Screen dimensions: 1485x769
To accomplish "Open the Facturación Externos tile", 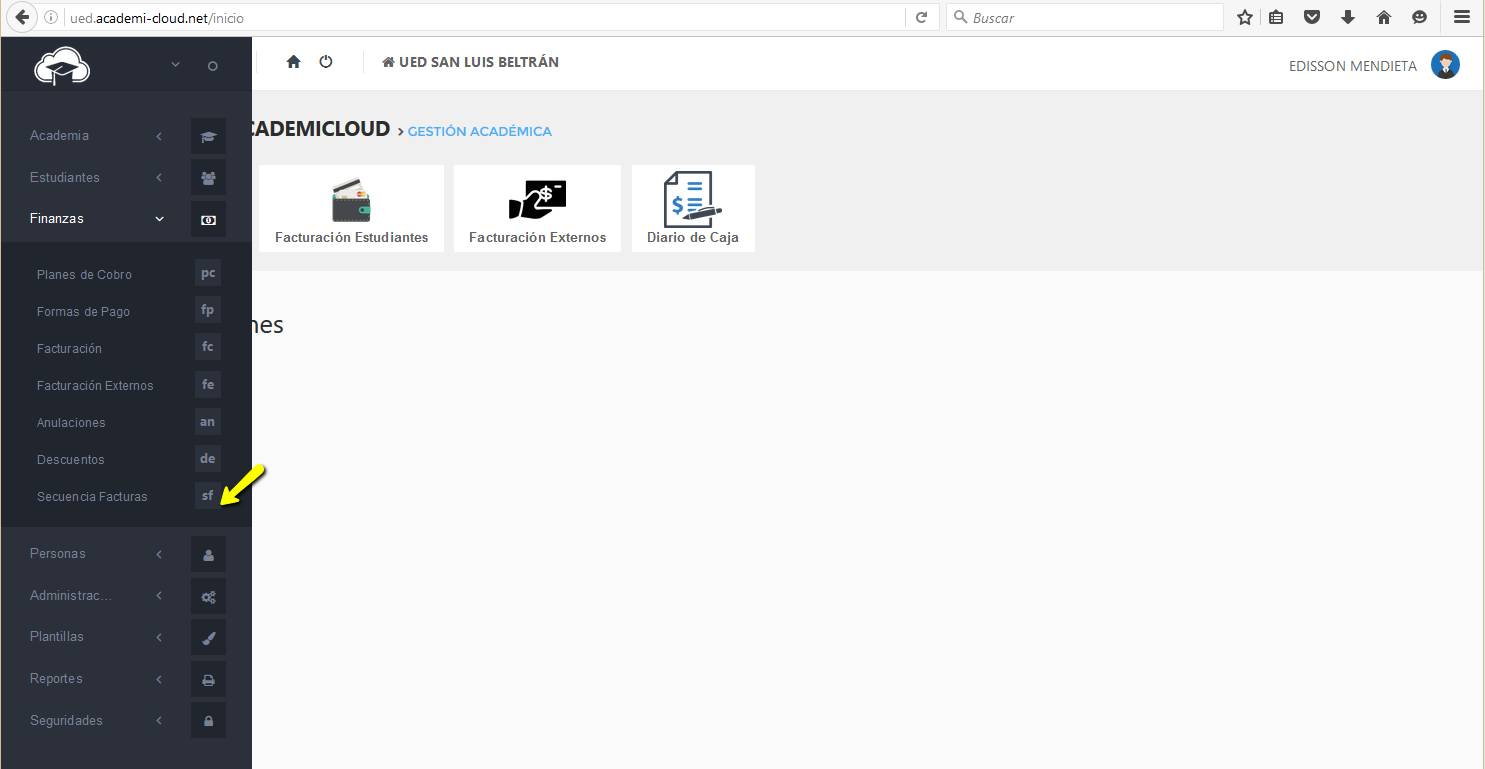I will [x=537, y=208].
